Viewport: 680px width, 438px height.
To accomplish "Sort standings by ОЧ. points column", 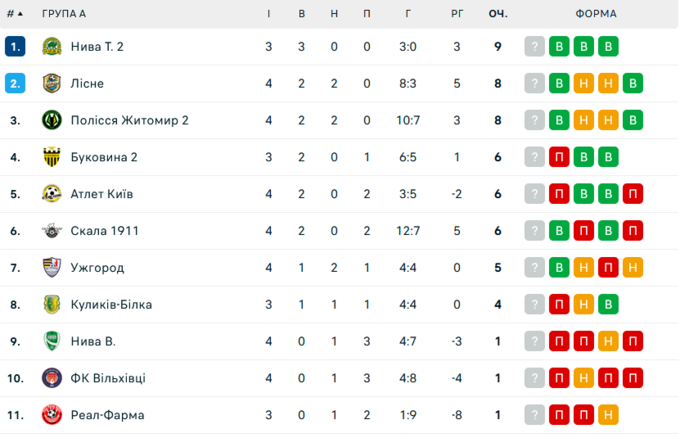I will [x=498, y=14].
